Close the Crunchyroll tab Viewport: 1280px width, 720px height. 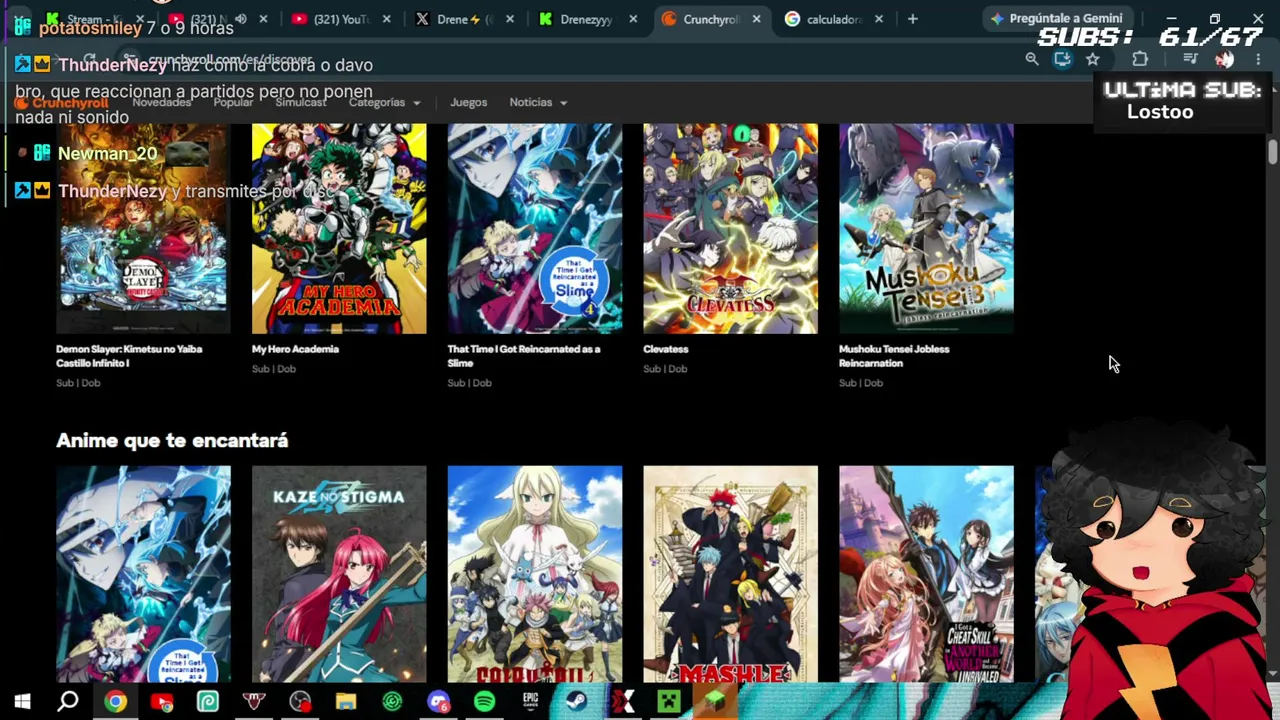pos(756,19)
